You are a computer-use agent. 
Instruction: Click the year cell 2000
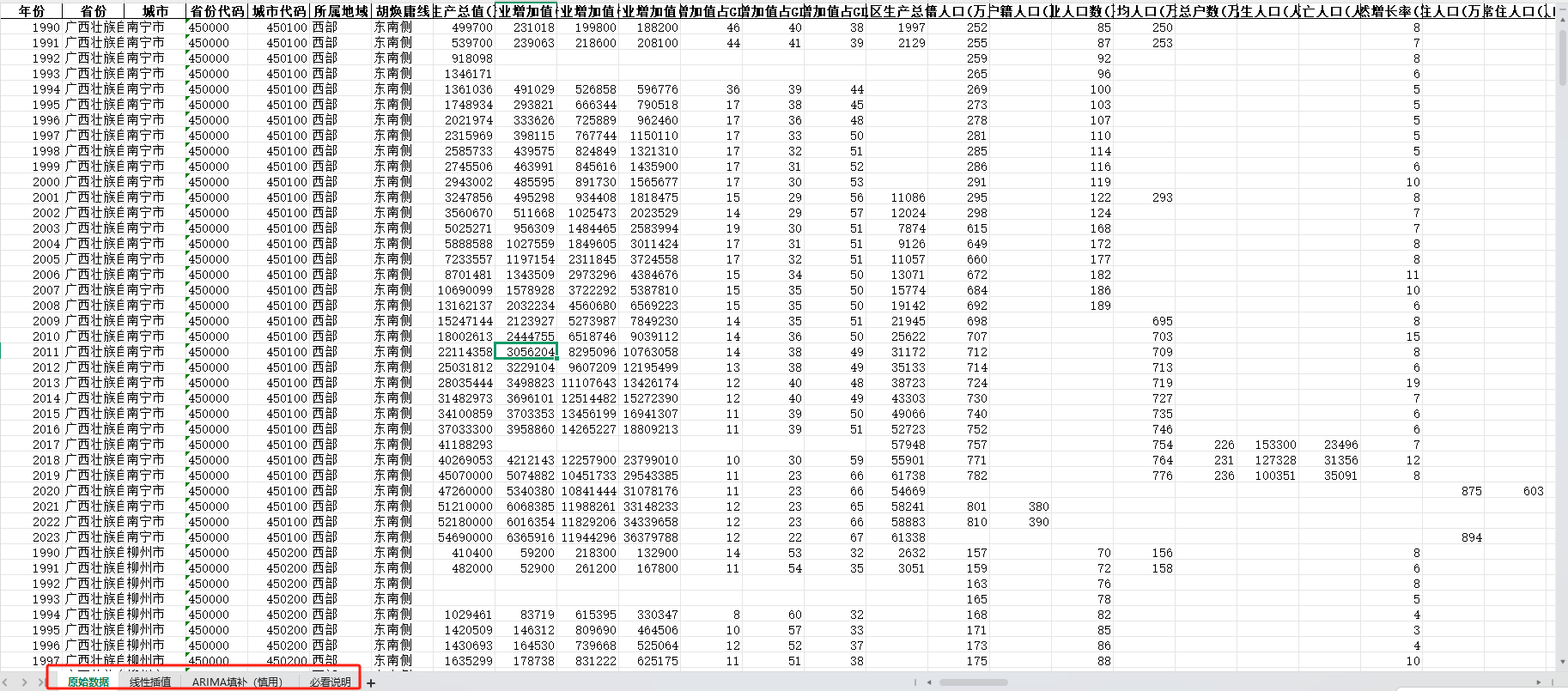point(32,182)
